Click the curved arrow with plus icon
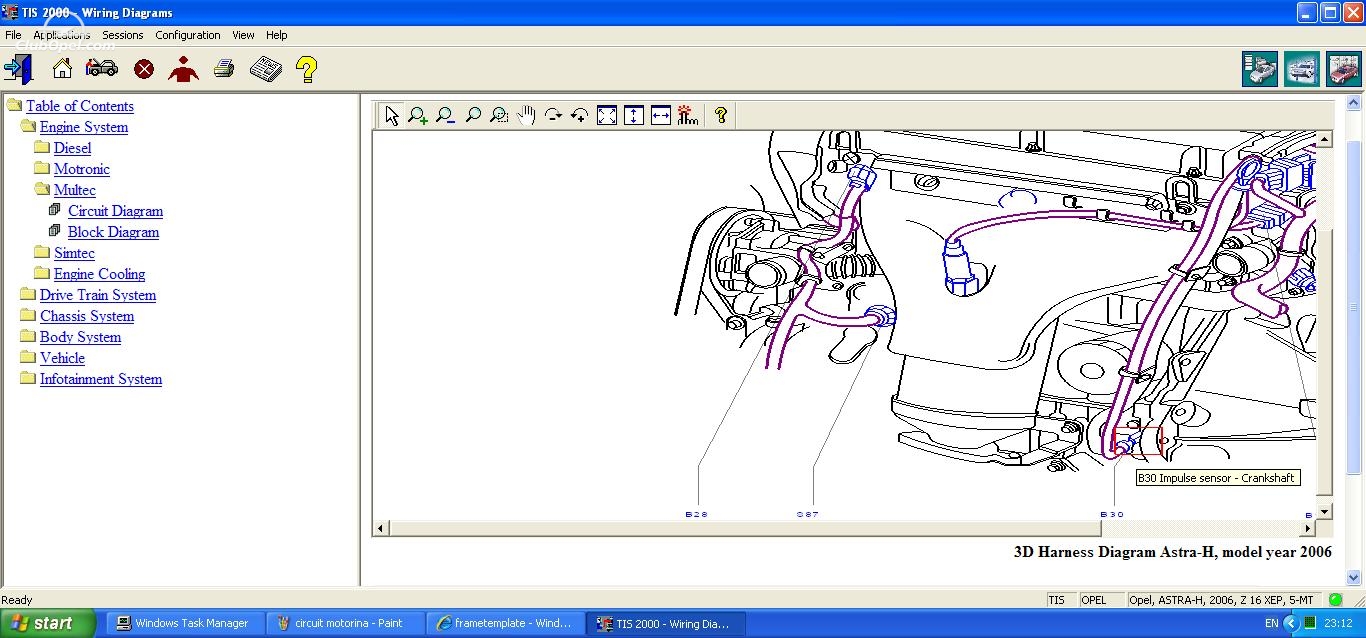Screen dimensions: 1366x638 click(x=580, y=115)
